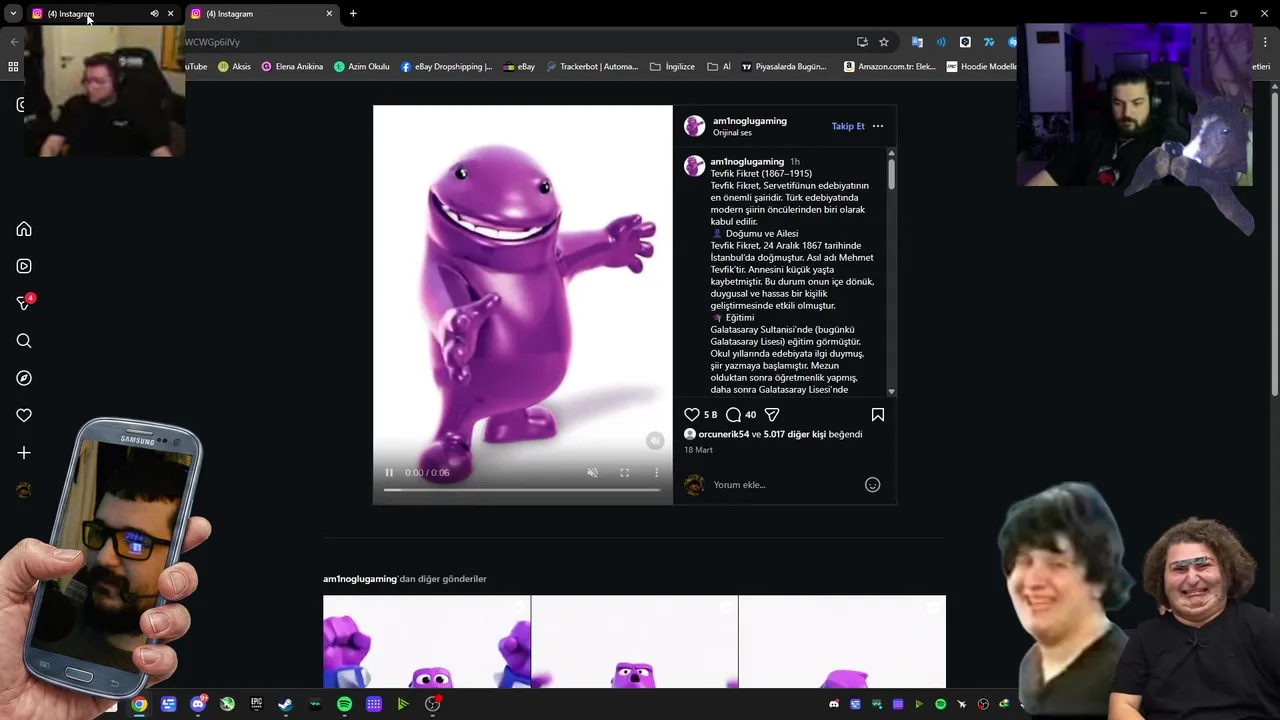Pause the video with playback button
Viewport: 1280px width, 720px height.
(x=389, y=473)
